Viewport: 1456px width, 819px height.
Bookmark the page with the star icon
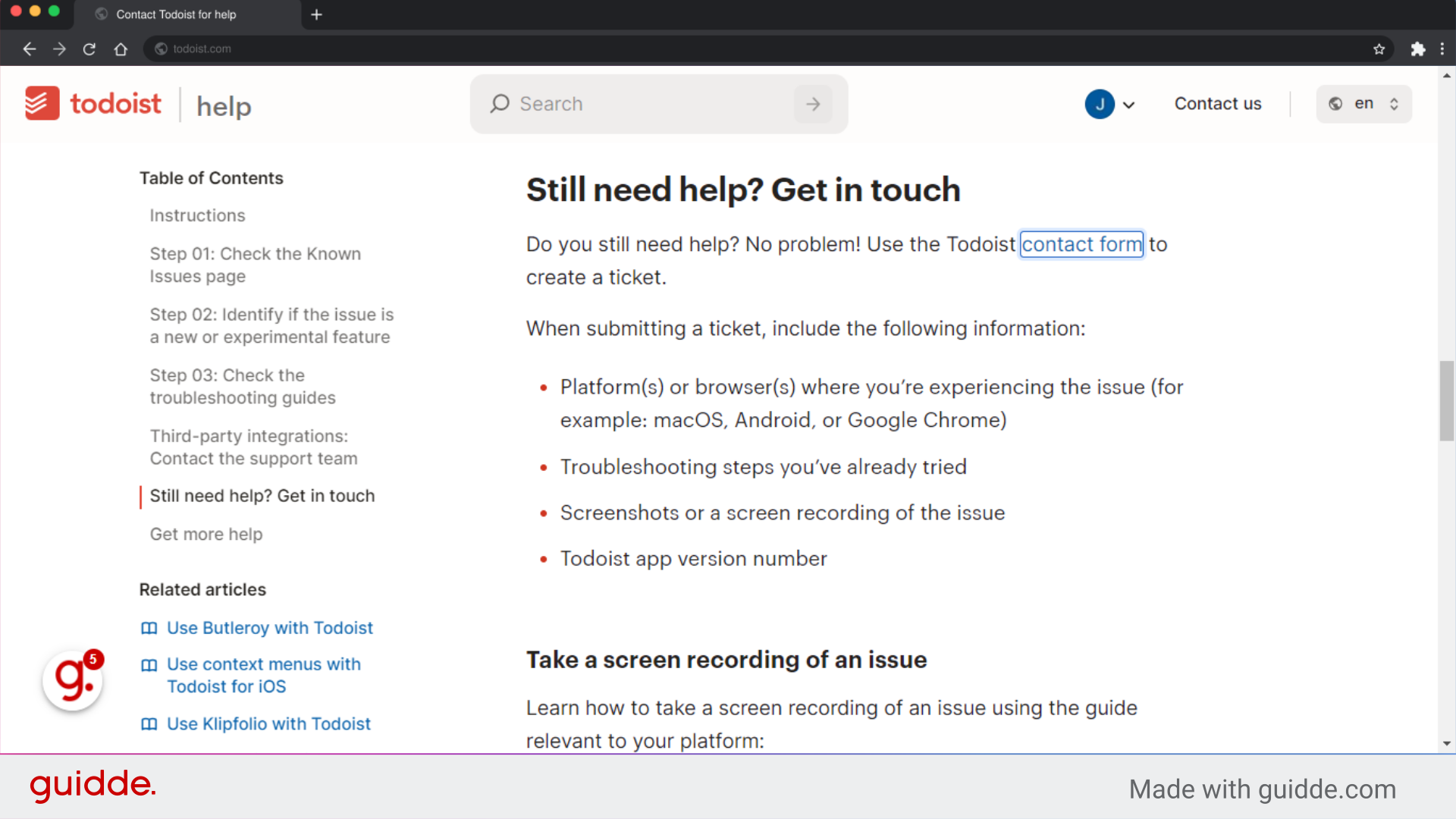coord(1379,49)
